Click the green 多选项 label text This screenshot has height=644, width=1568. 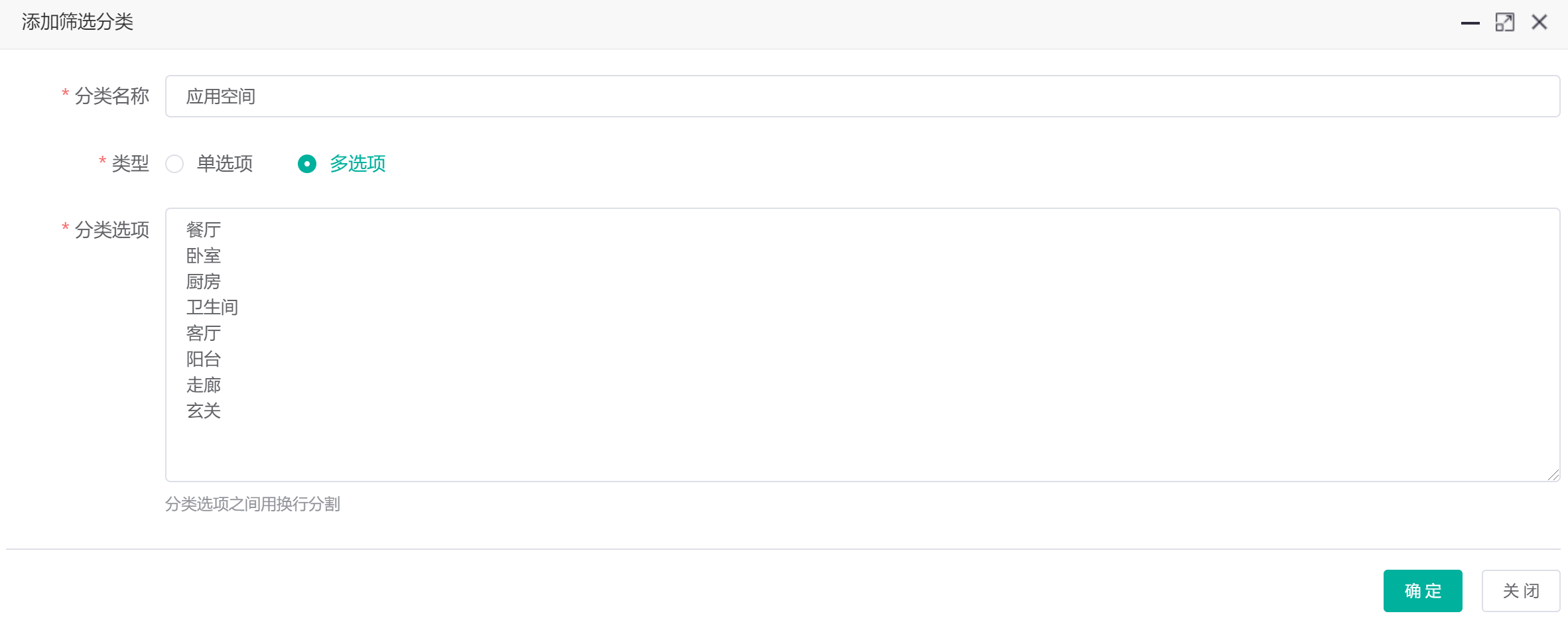pos(358,164)
